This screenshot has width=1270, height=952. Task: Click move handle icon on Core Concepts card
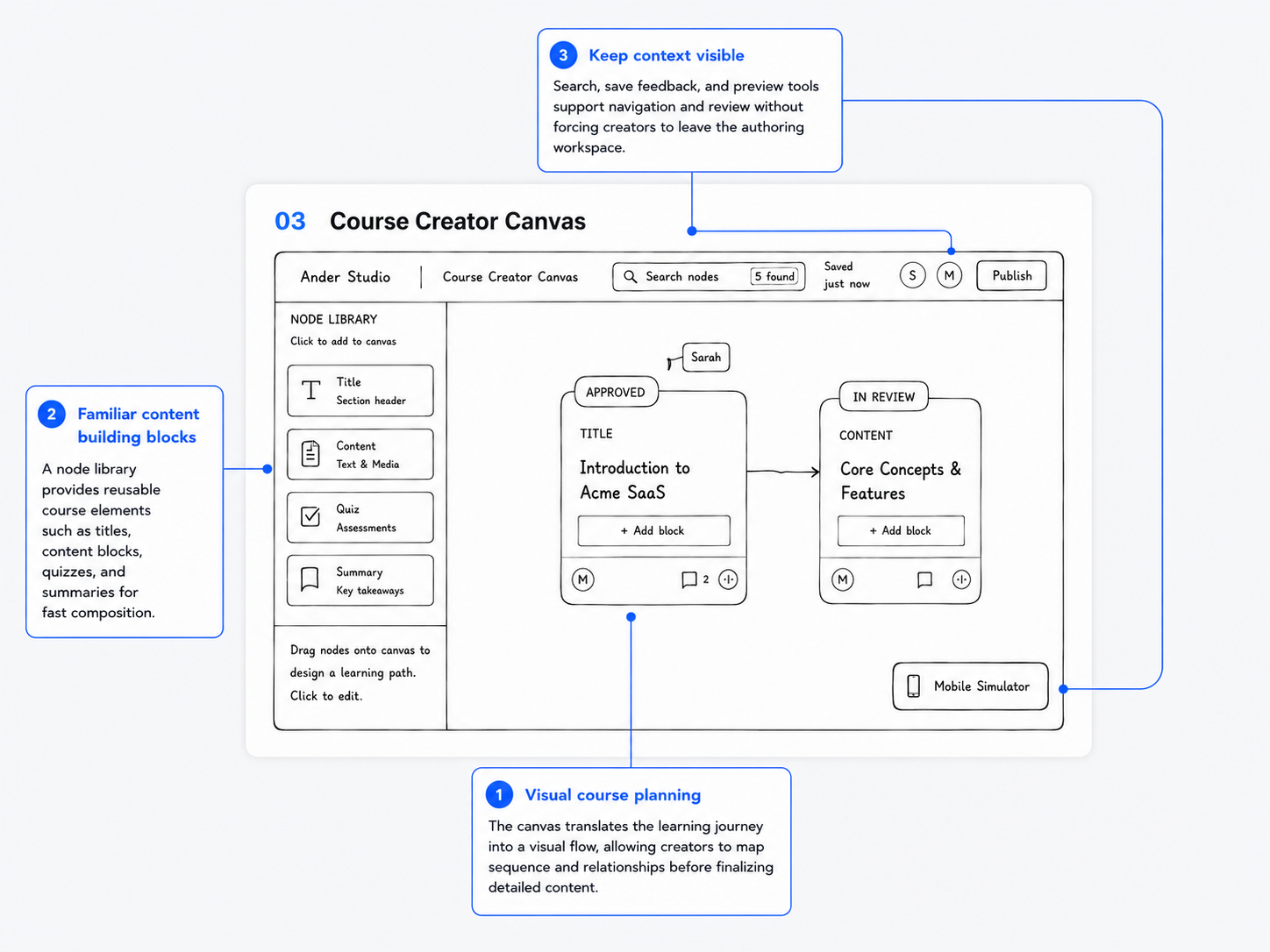961,579
